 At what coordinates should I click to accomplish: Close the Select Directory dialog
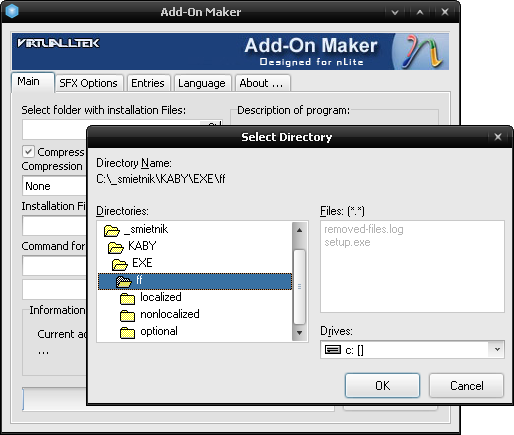(498, 137)
